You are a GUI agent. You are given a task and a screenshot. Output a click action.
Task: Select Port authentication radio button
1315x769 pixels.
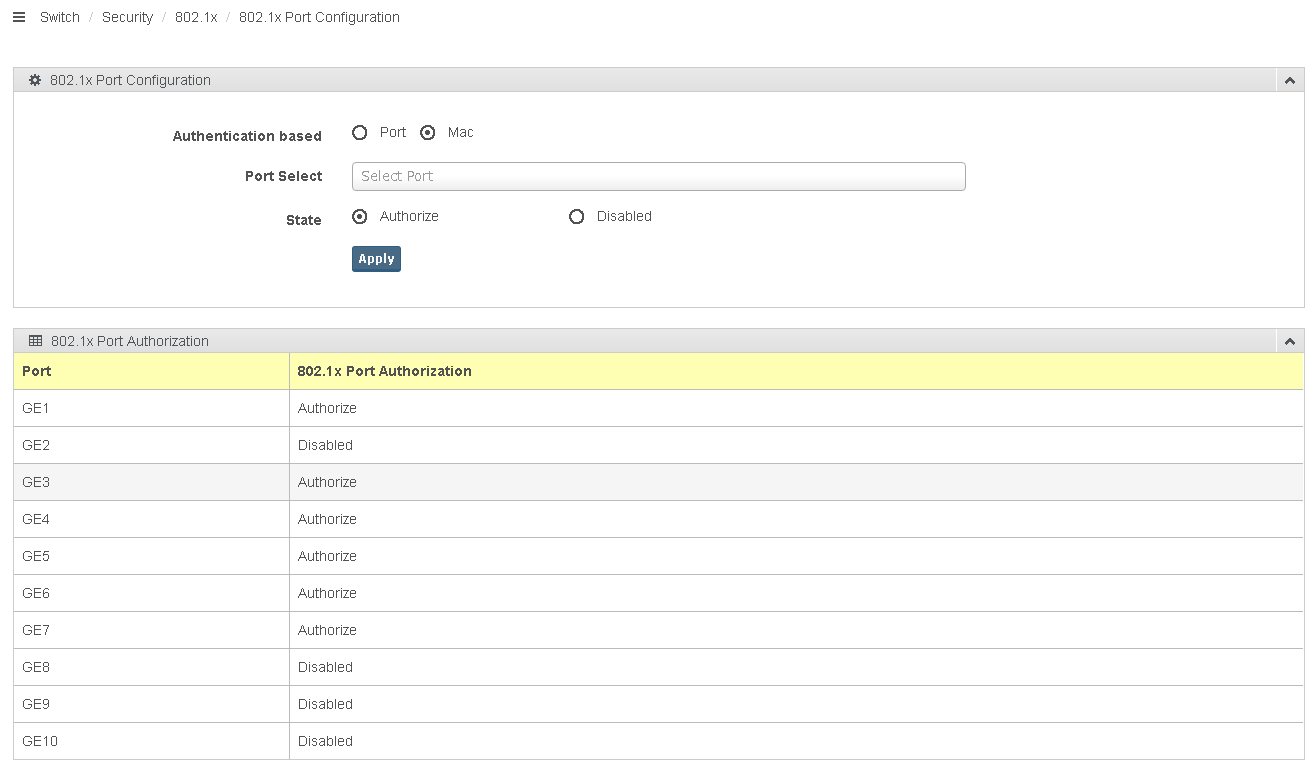(360, 132)
